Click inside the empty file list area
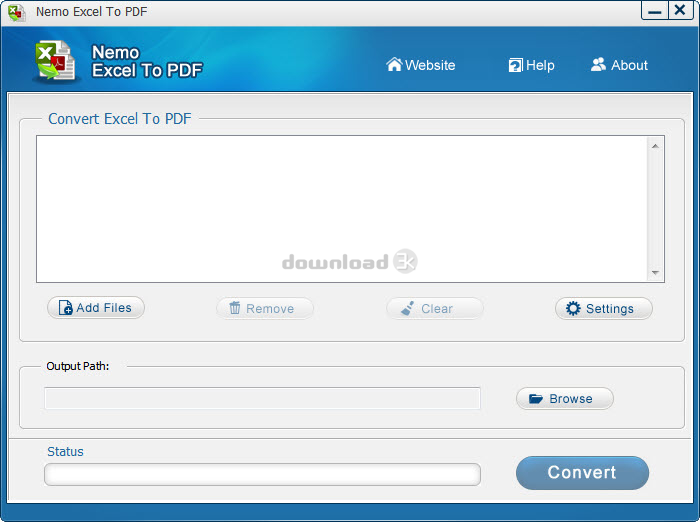The height and width of the screenshot is (522, 700). pyautogui.click(x=340, y=208)
